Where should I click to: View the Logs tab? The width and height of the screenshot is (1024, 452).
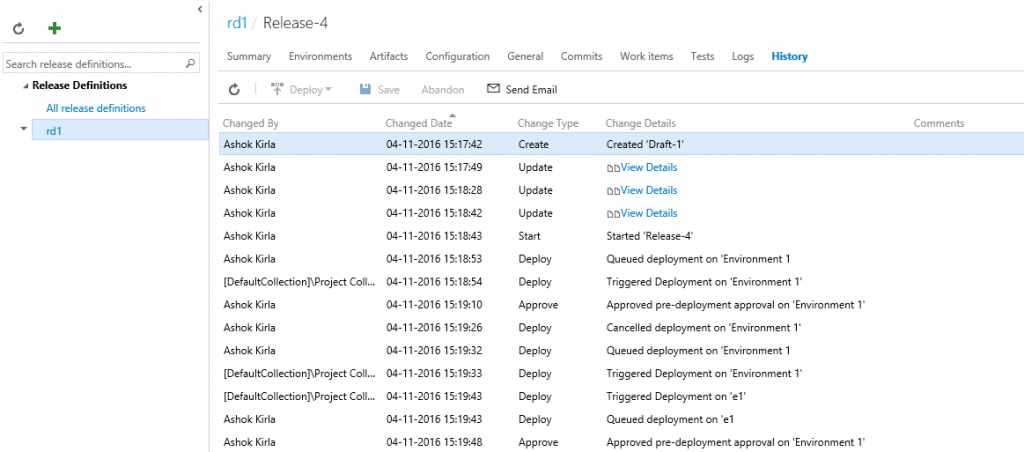point(743,56)
